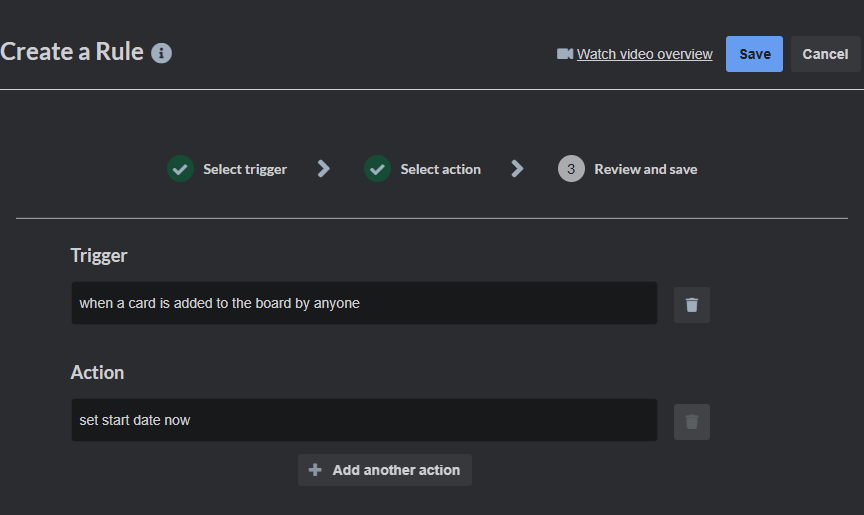Click chevron after Select action step
The image size is (864, 515).
[x=517, y=169]
